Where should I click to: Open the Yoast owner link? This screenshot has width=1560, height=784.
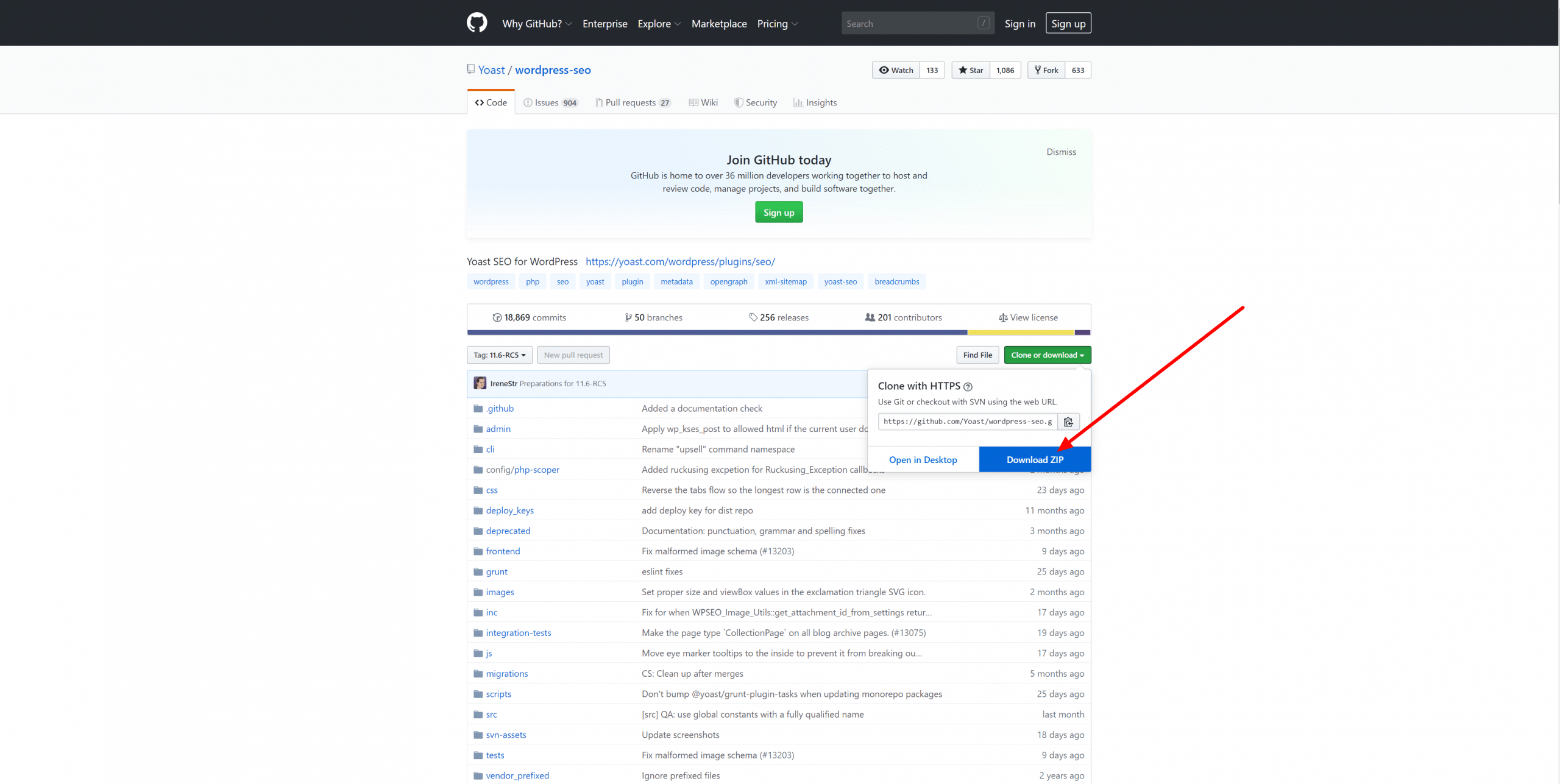[x=491, y=70]
